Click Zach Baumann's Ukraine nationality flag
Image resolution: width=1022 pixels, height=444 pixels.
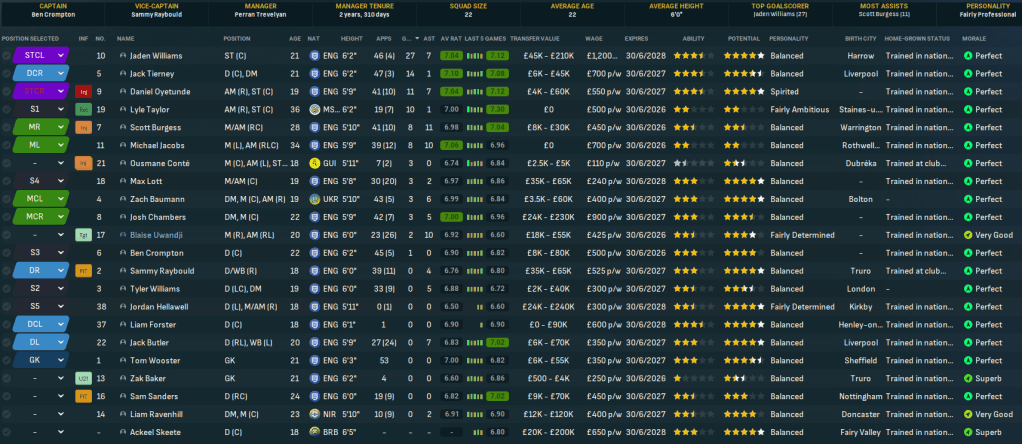point(314,199)
